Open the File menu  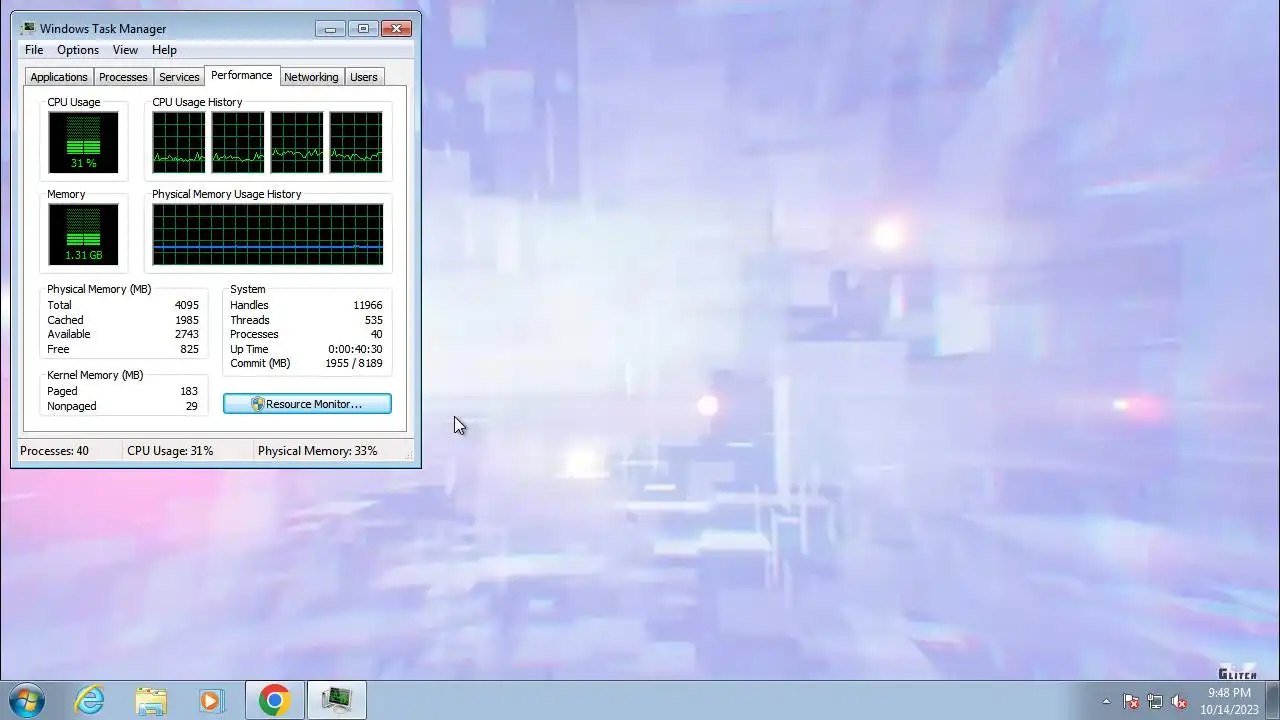(34, 50)
